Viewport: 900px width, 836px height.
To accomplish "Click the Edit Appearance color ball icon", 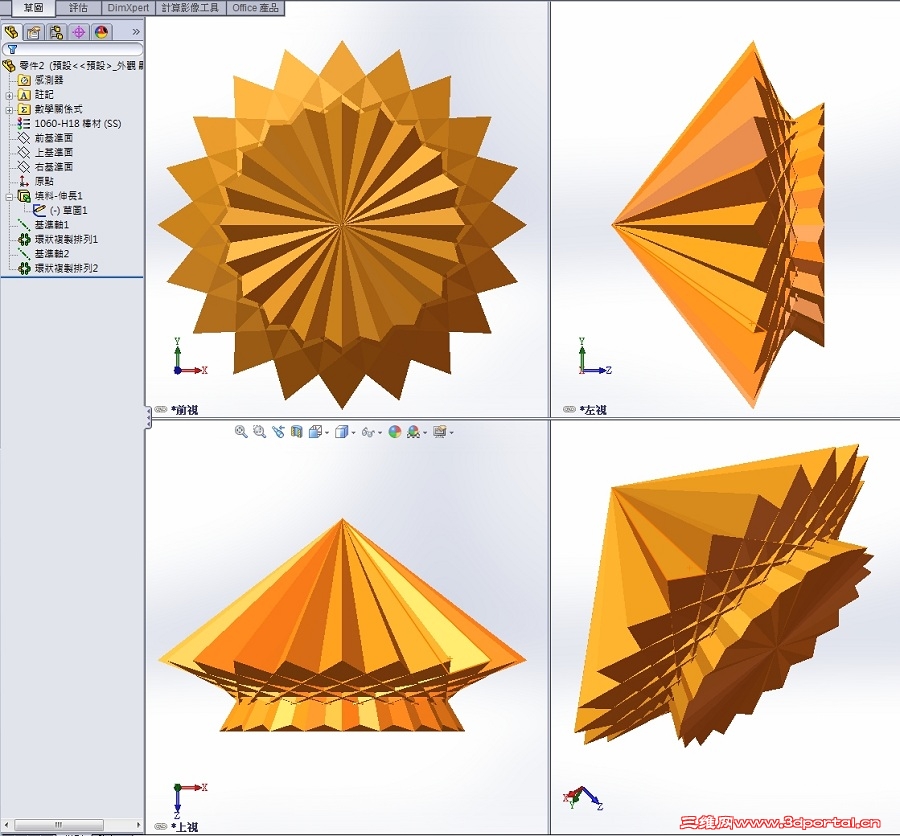I will click(x=395, y=432).
